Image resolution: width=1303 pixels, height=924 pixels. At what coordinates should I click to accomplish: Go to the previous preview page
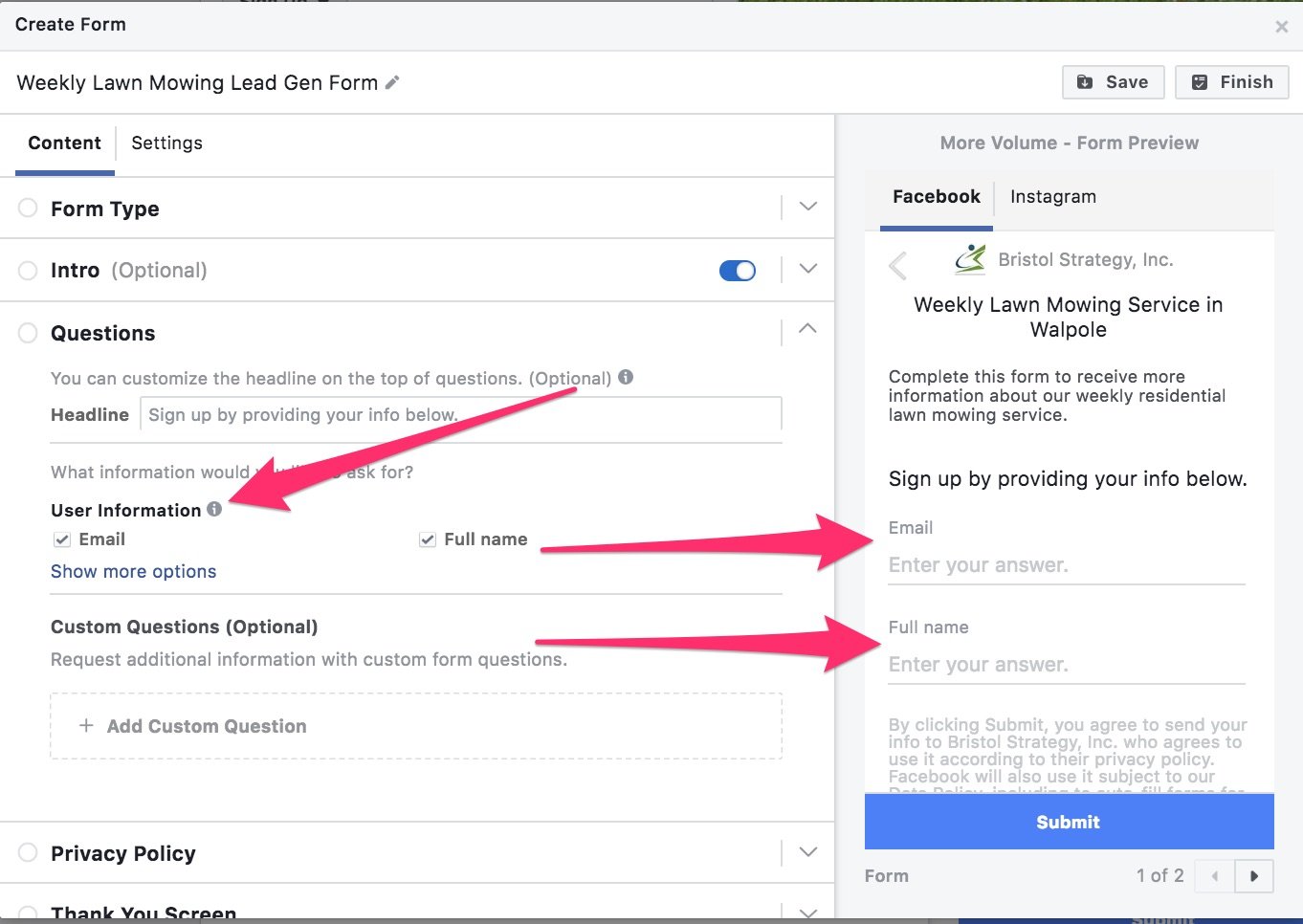pos(1215,876)
